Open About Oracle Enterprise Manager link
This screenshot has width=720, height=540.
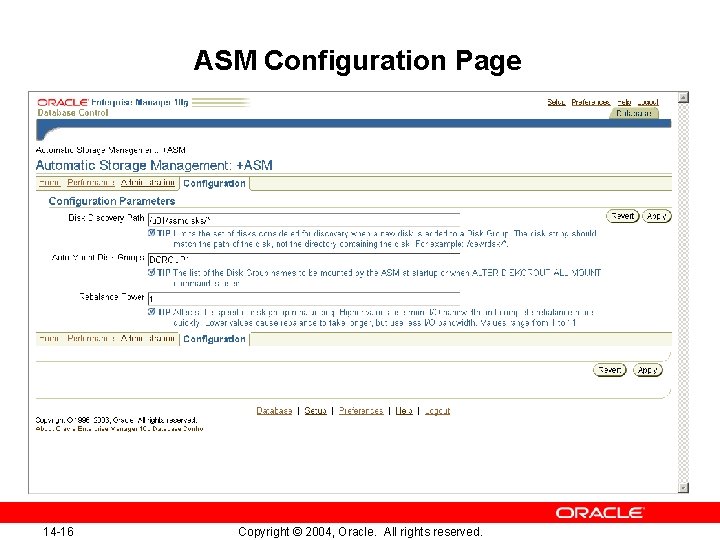pos(119,429)
